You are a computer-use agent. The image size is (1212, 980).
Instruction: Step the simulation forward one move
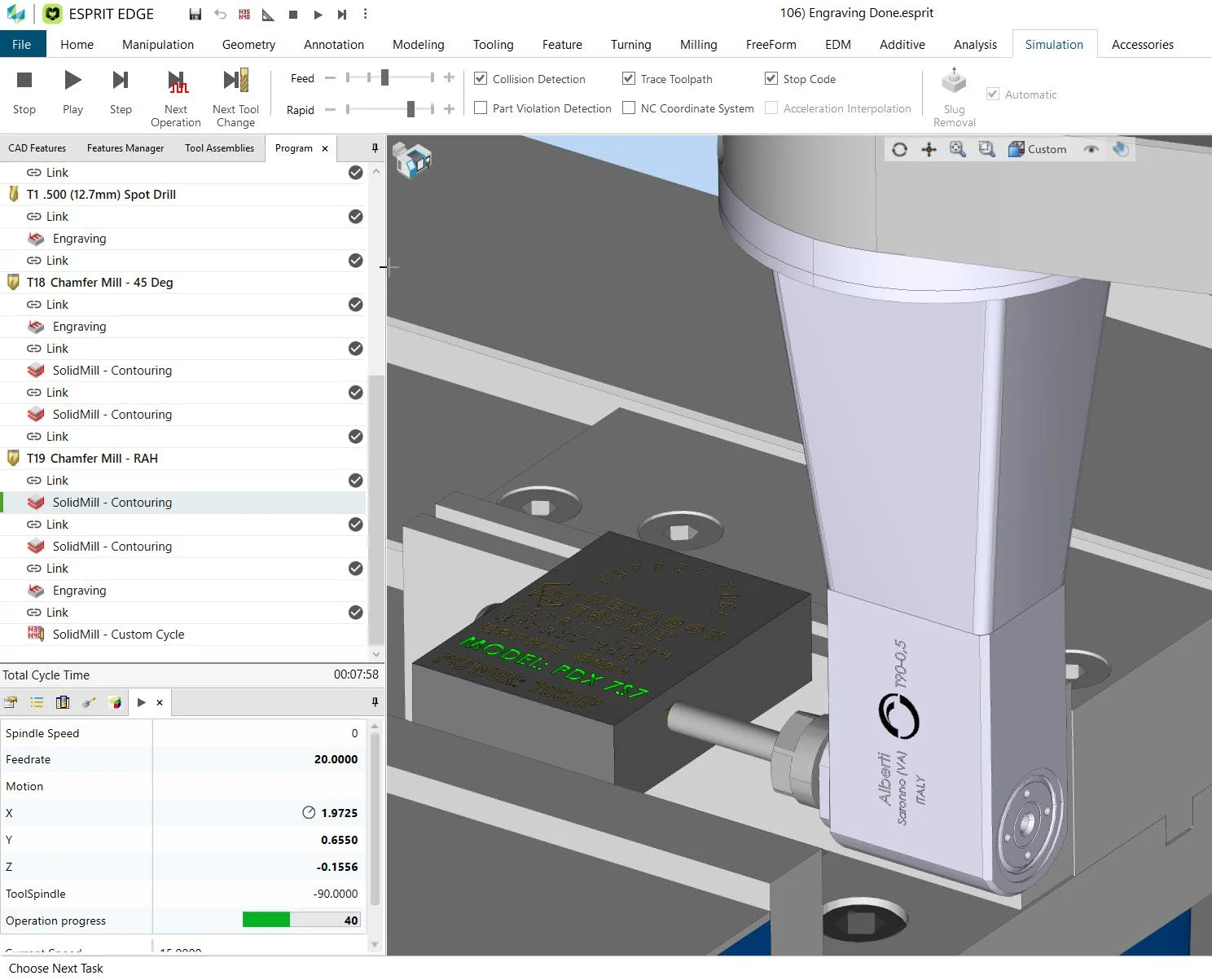click(x=121, y=92)
